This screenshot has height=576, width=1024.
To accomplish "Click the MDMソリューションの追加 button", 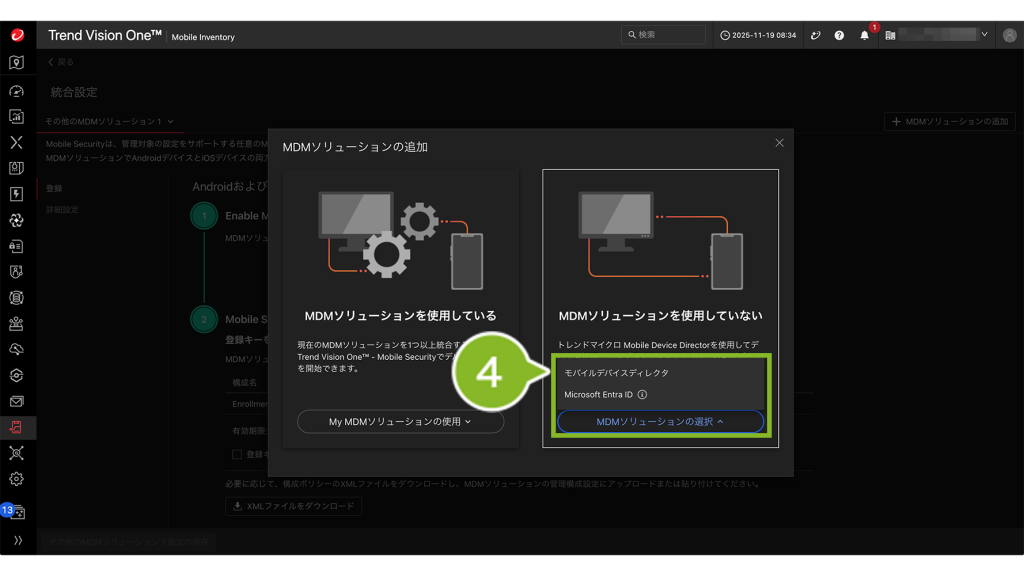I will tap(949, 121).
